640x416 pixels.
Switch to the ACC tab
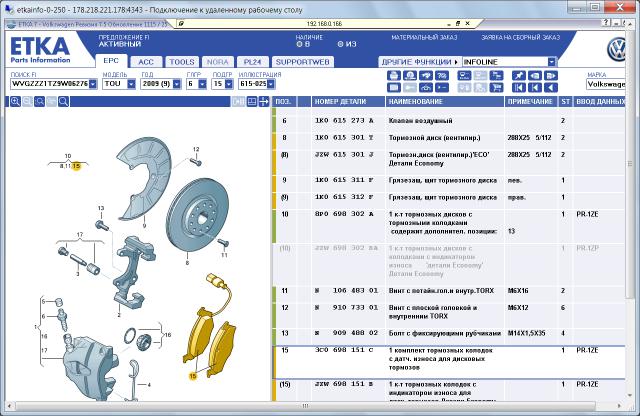(146, 62)
